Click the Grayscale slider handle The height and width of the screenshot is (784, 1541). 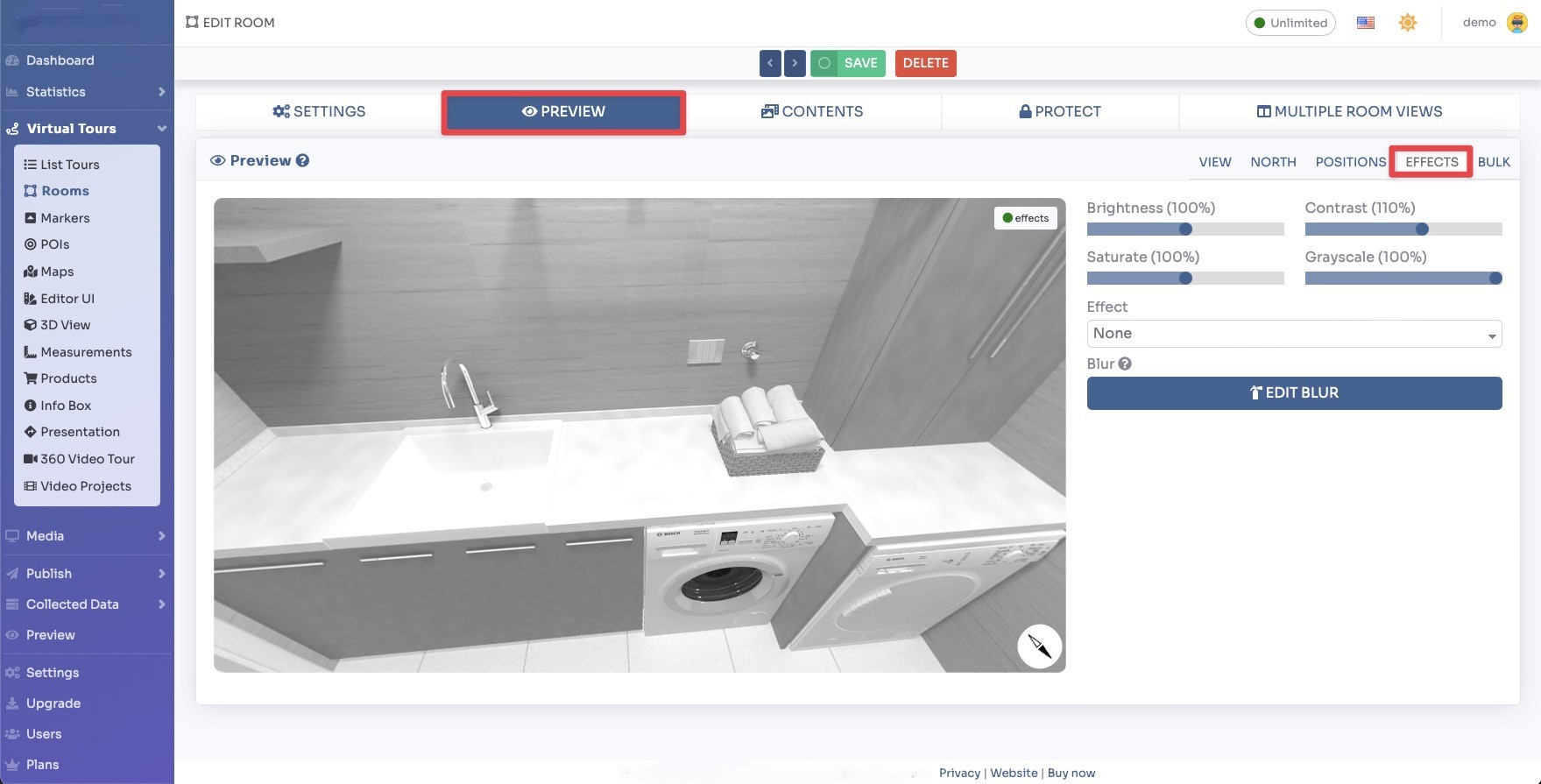(x=1495, y=278)
